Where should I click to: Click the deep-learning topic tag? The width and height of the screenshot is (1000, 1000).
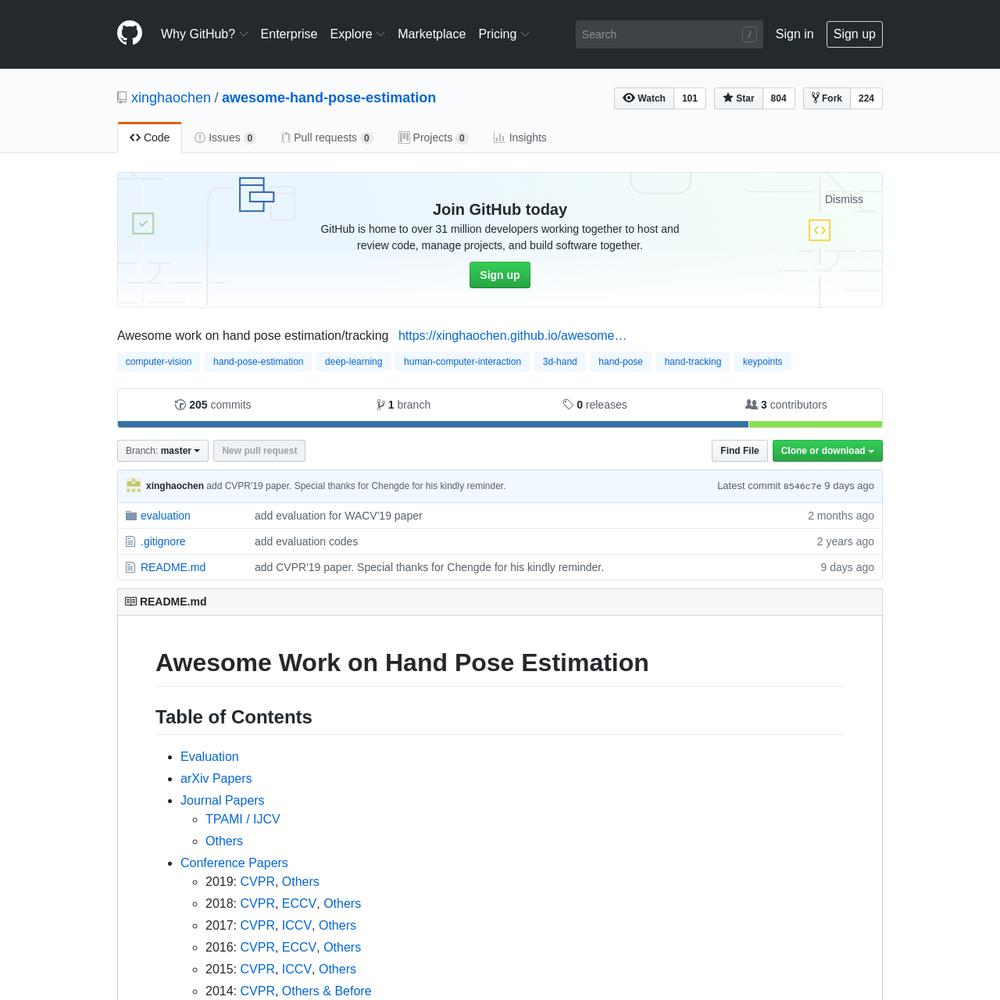point(353,362)
